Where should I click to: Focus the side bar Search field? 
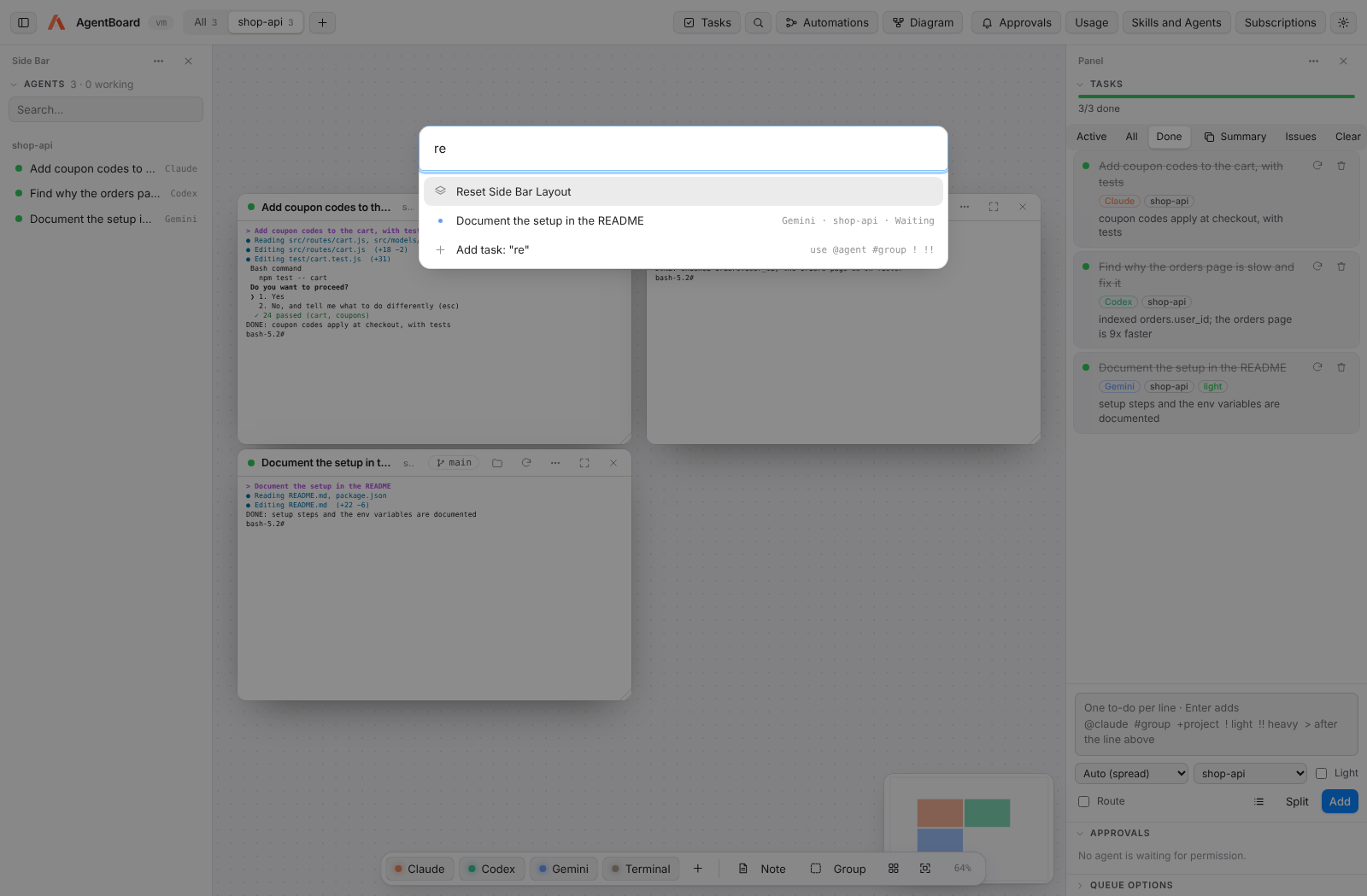[106, 109]
